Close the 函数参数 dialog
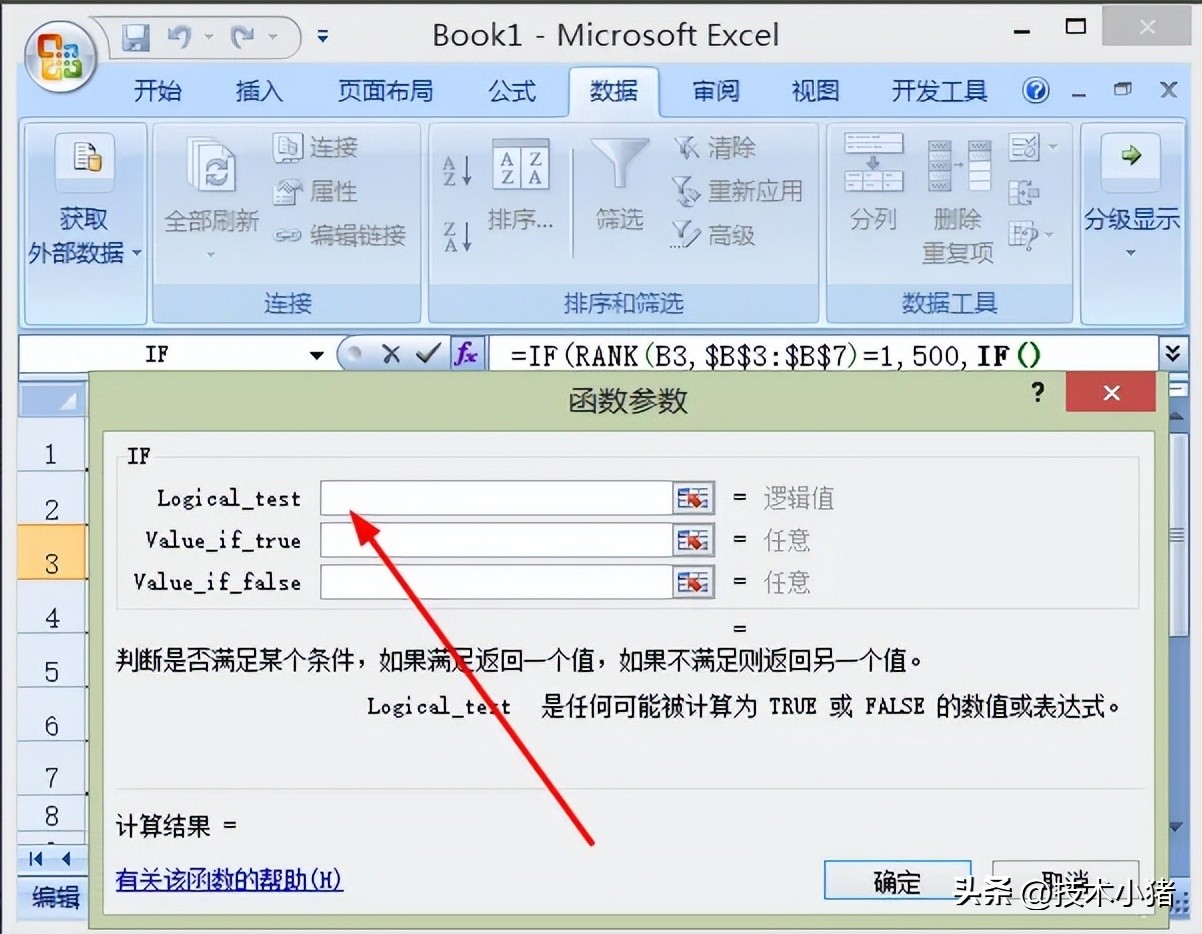The height and width of the screenshot is (934, 1202). 1111,393
